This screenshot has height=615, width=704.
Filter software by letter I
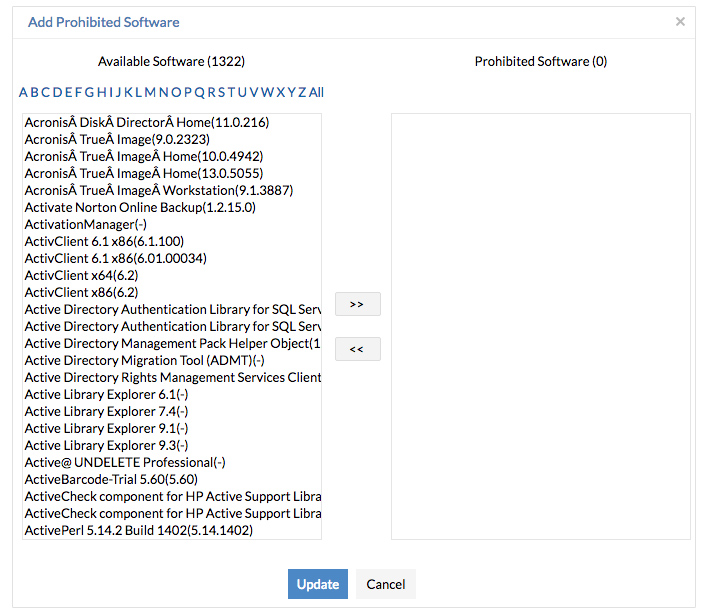[x=111, y=92]
